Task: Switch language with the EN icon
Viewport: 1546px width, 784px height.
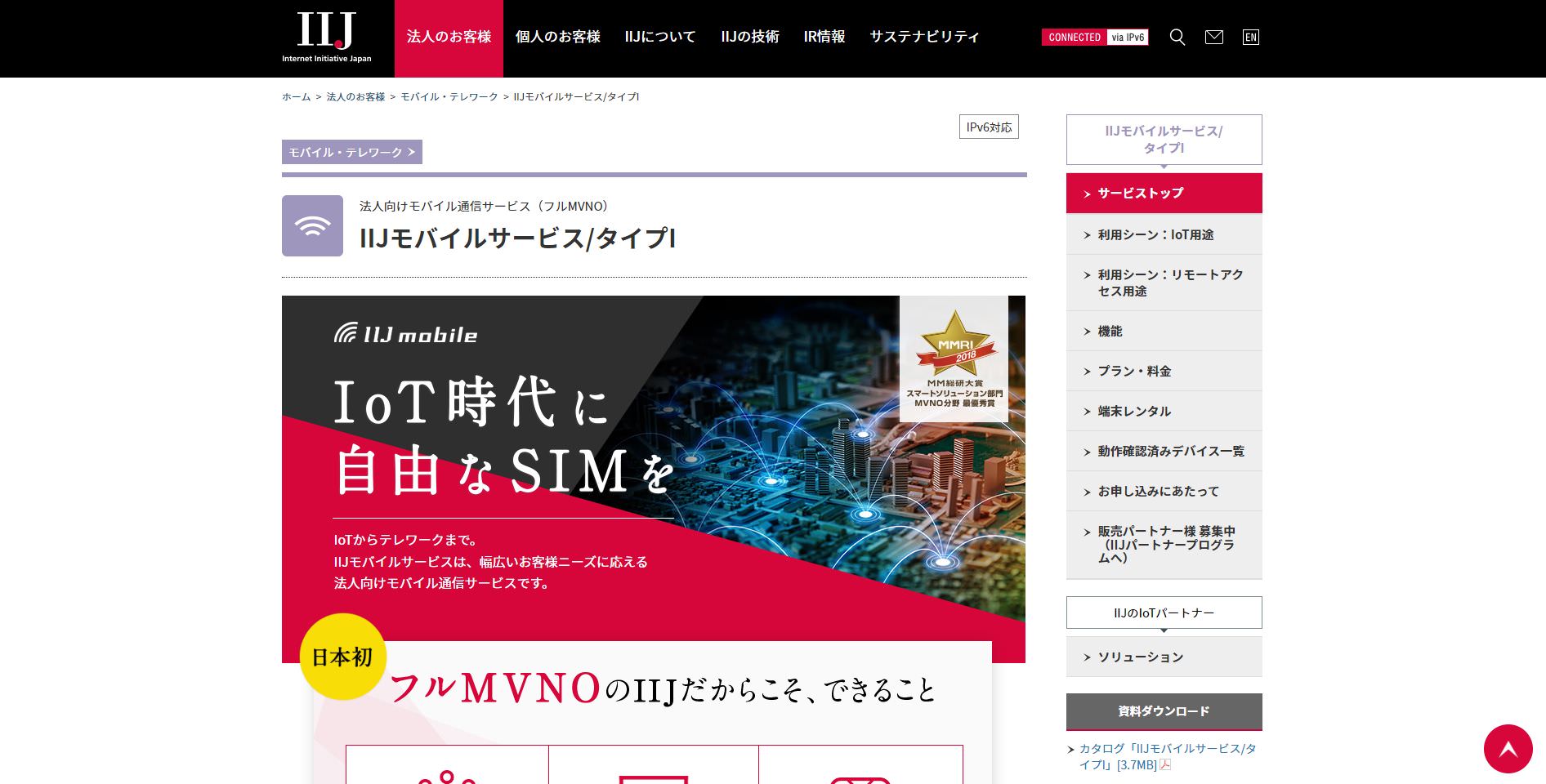Action: (x=1251, y=37)
